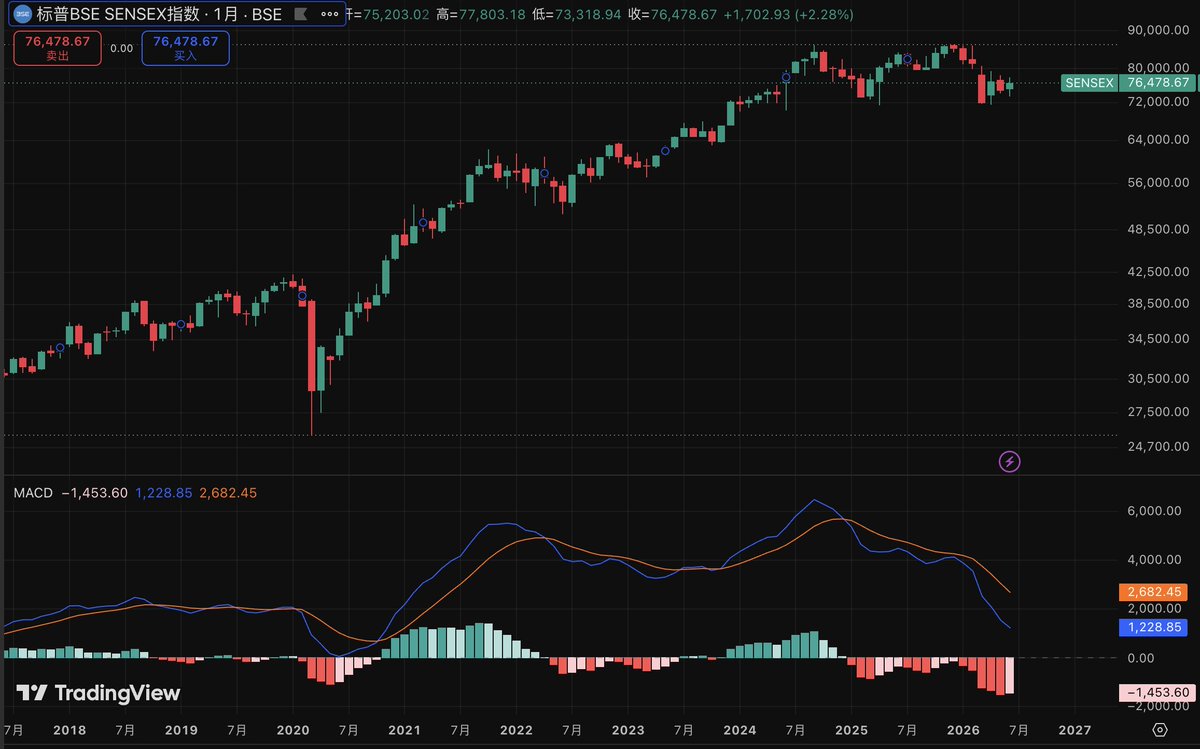Click the MACD legend value 2,682.45 in orange

pos(228,492)
